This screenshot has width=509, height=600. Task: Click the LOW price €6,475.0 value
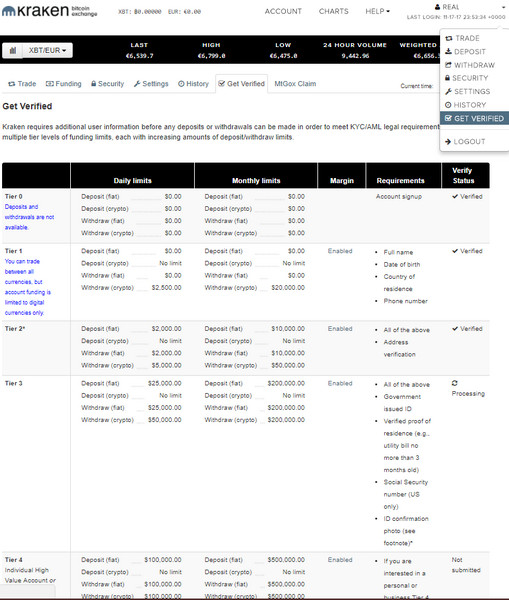pos(283,56)
